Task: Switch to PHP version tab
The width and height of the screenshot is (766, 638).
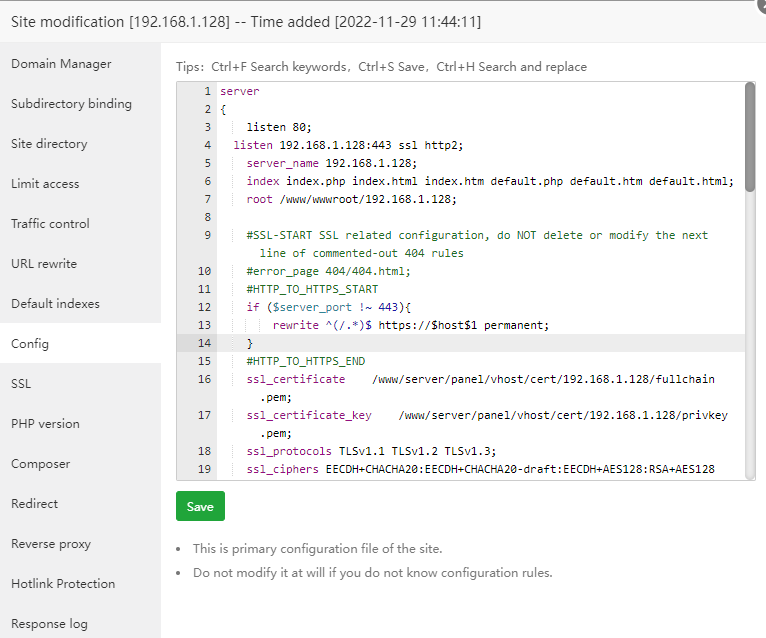Action: [45, 424]
